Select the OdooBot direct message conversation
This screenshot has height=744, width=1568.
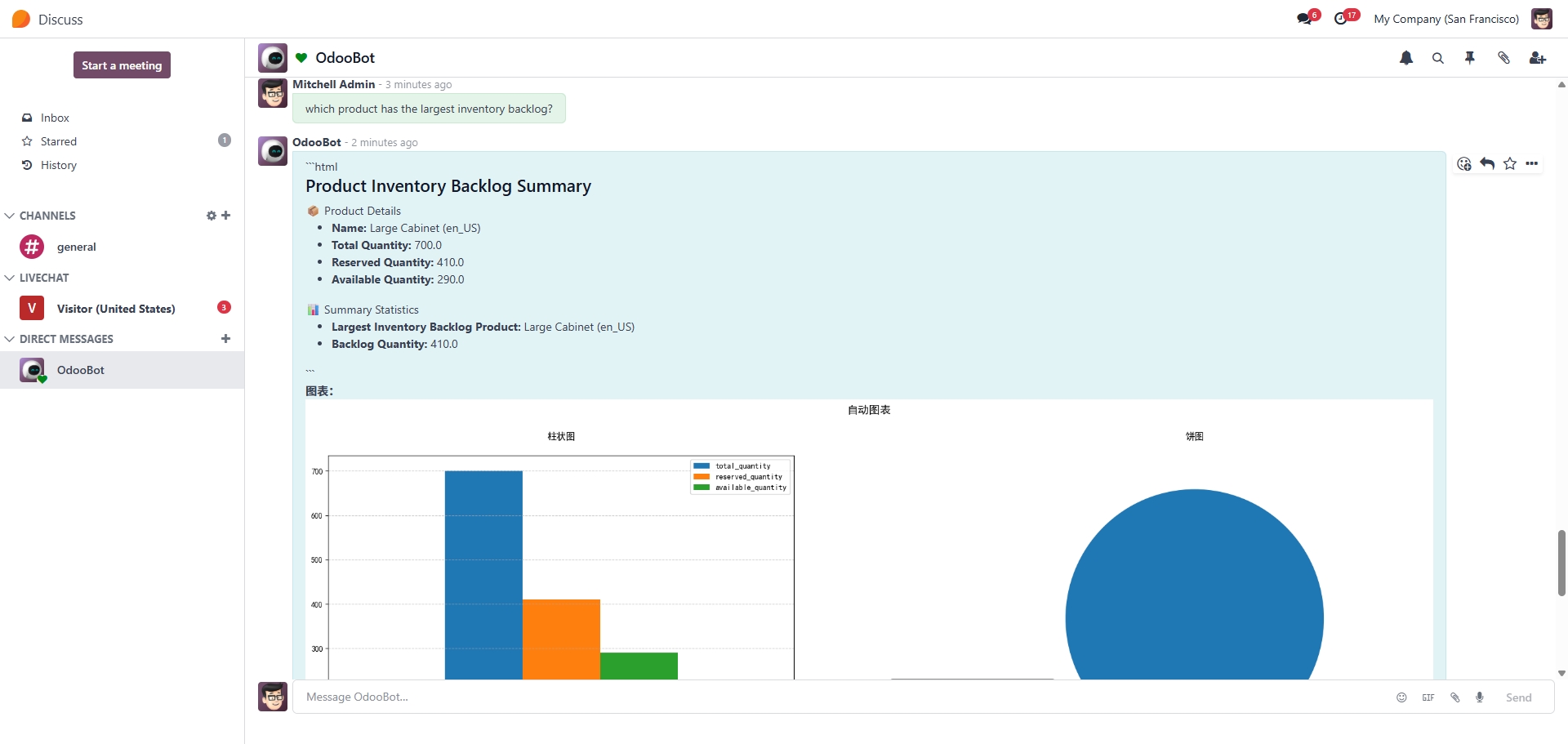click(x=122, y=370)
